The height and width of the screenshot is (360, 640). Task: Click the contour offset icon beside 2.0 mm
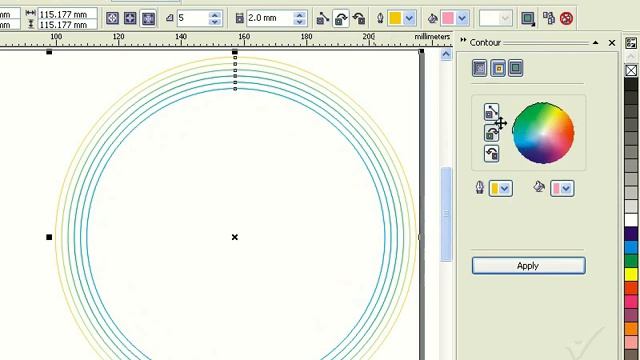[x=240, y=18]
